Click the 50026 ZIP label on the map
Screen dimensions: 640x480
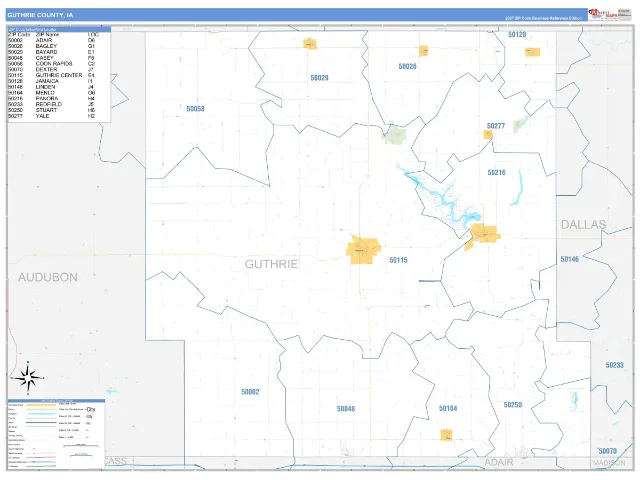click(x=407, y=66)
